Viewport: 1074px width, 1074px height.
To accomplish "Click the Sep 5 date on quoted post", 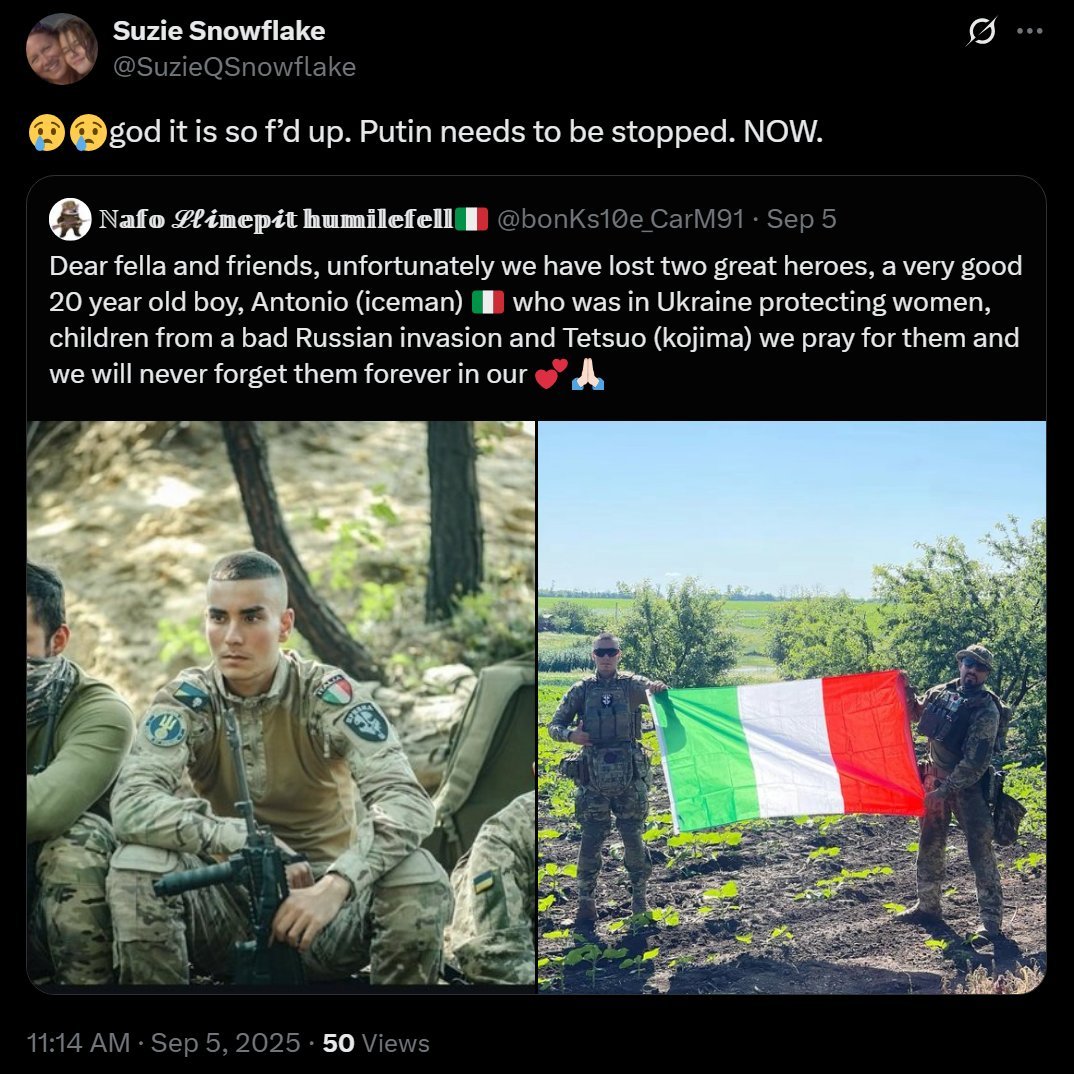I will [801, 219].
